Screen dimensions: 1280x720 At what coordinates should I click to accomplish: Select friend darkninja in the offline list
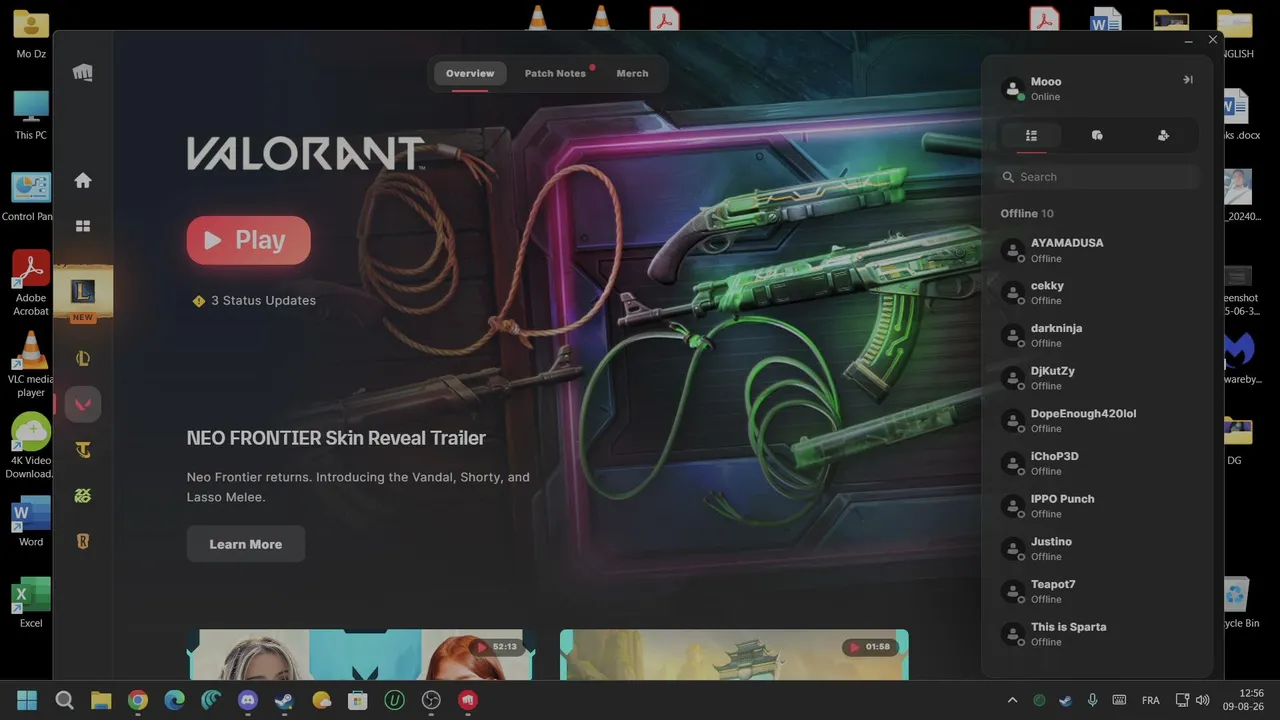[1097, 335]
